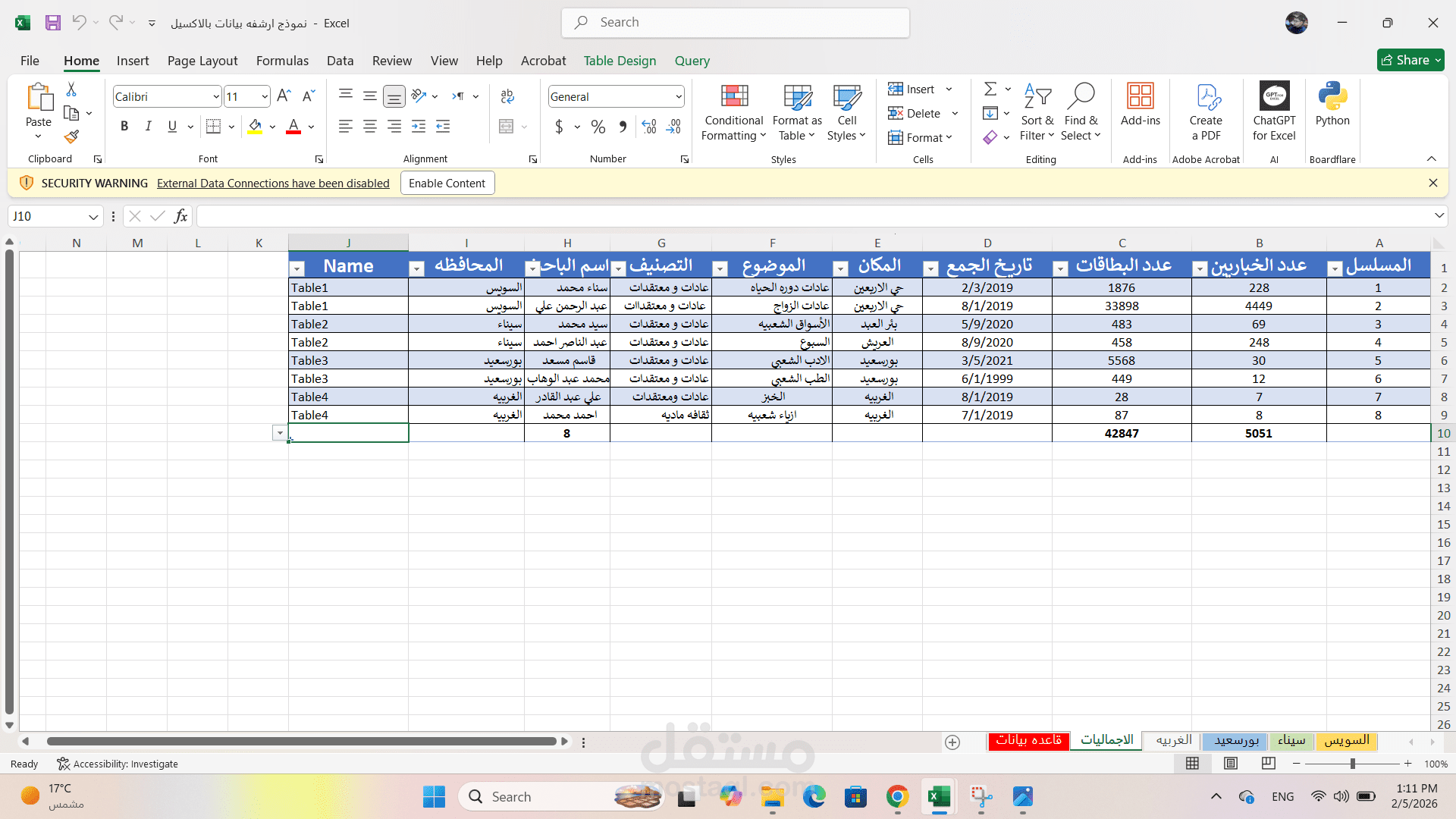
Task: Click the Insert Function fx icon
Action: click(180, 217)
